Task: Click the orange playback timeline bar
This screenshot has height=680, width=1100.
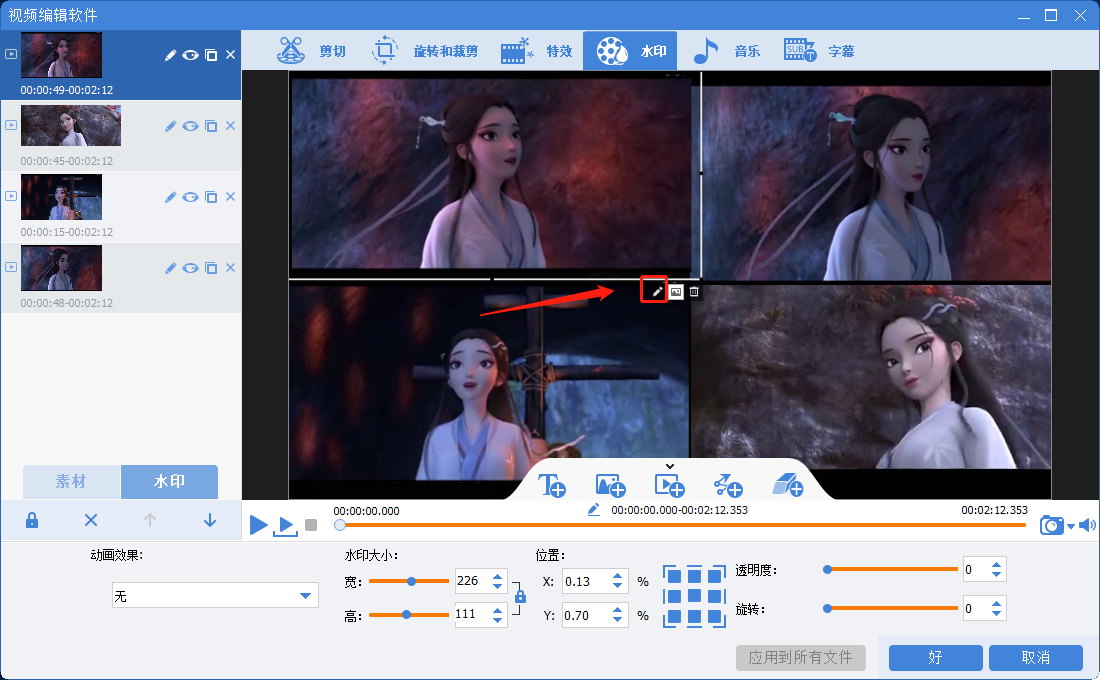Action: (682, 525)
